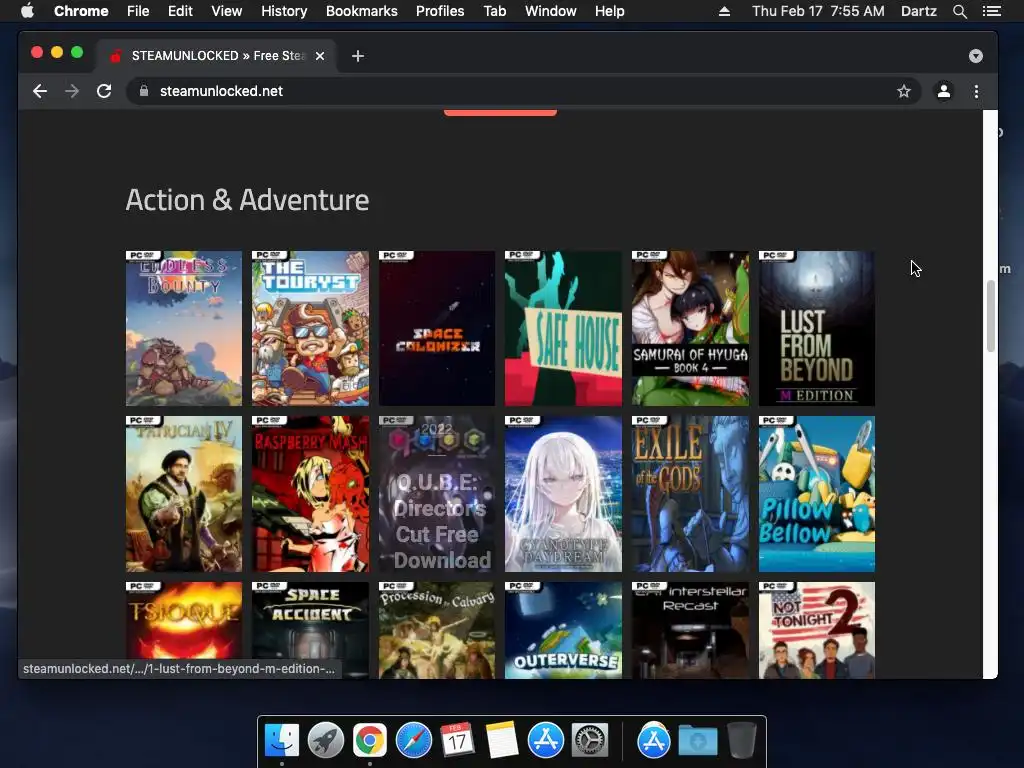The height and width of the screenshot is (768, 1024).
Task: Open the Tab menu
Action: (x=494, y=11)
